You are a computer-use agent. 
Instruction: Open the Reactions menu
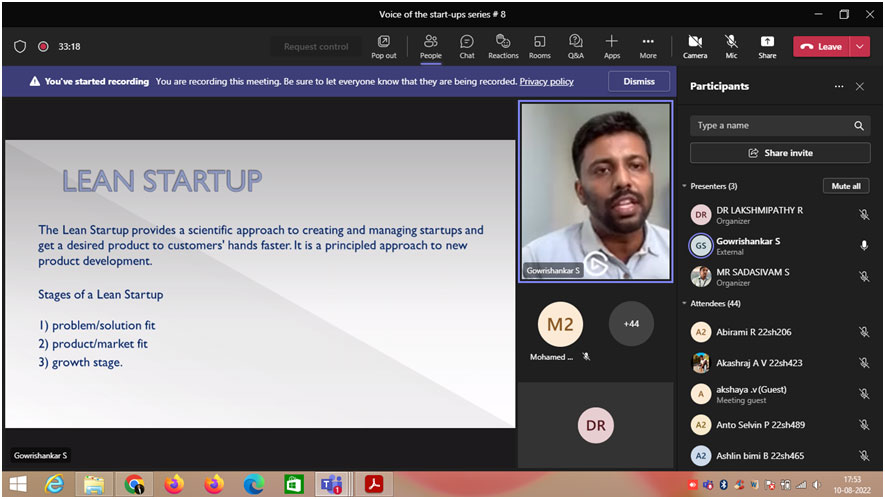coord(503,46)
